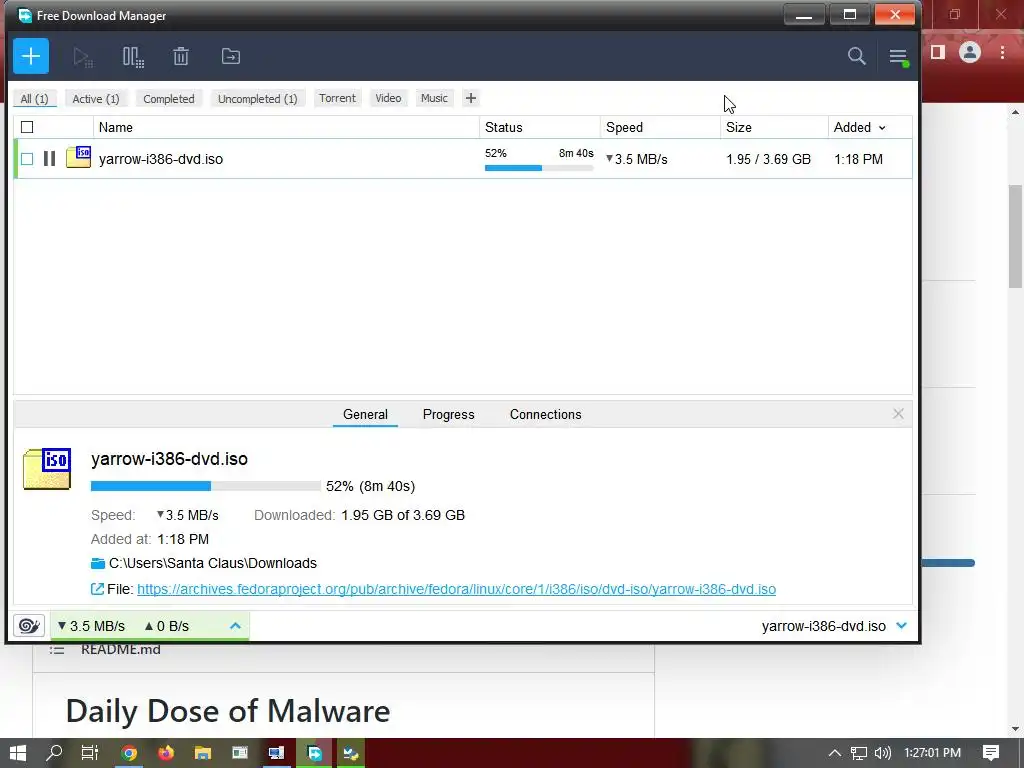
Task: Click the browser page vertical scrollbar
Action: pyautogui.click(x=1015, y=235)
